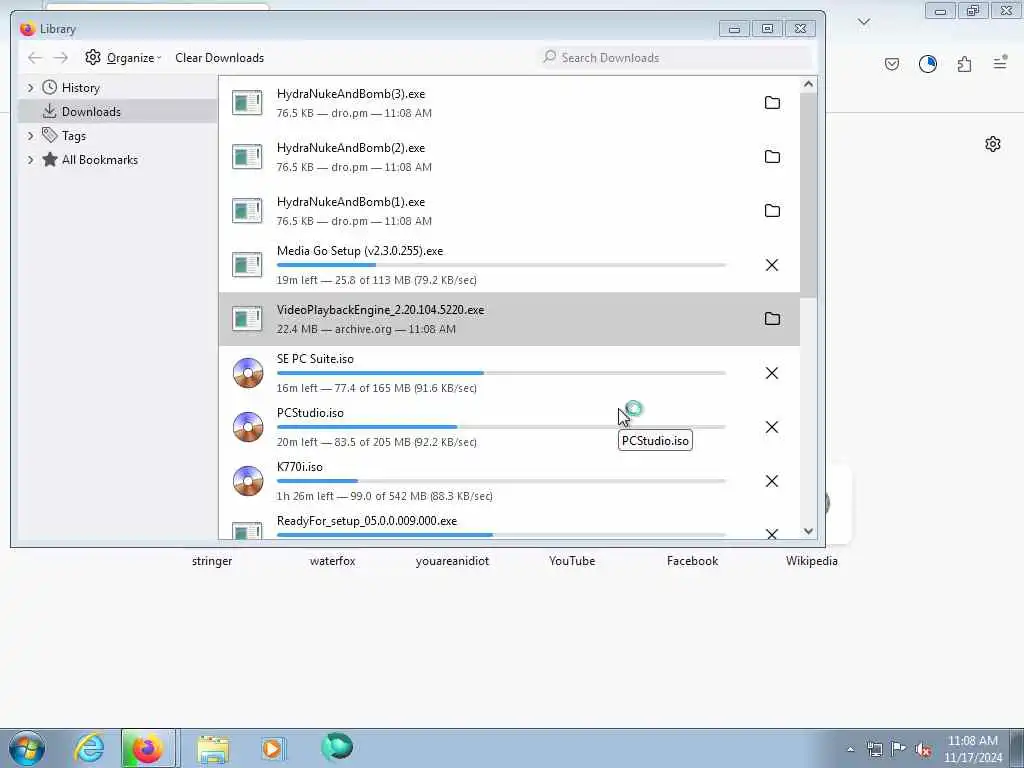The image size is (1024, 768).
Task: Open containing folder for HydraNukeAndBomb(2).exe
Action: click(772, 157)
